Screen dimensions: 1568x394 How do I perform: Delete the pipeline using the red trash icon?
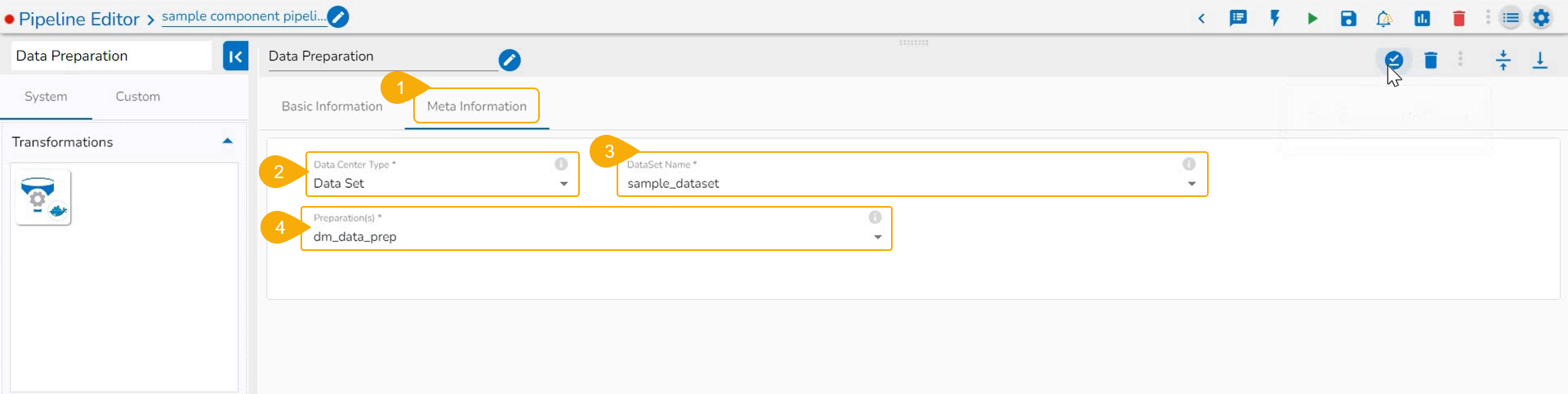[1459, 18]
